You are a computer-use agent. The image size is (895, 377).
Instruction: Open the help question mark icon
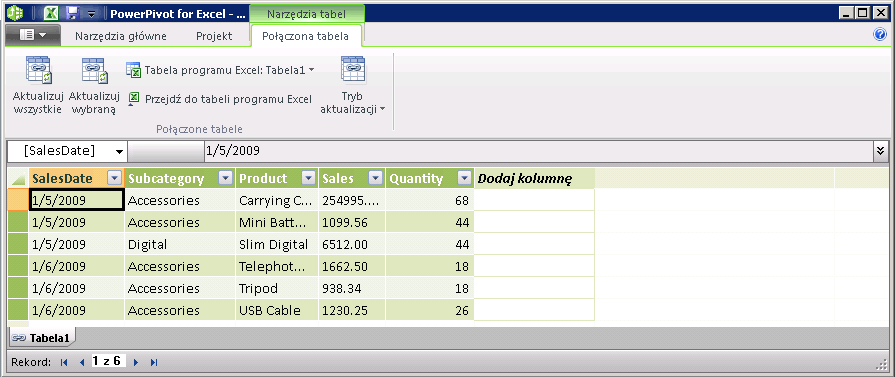880,35
